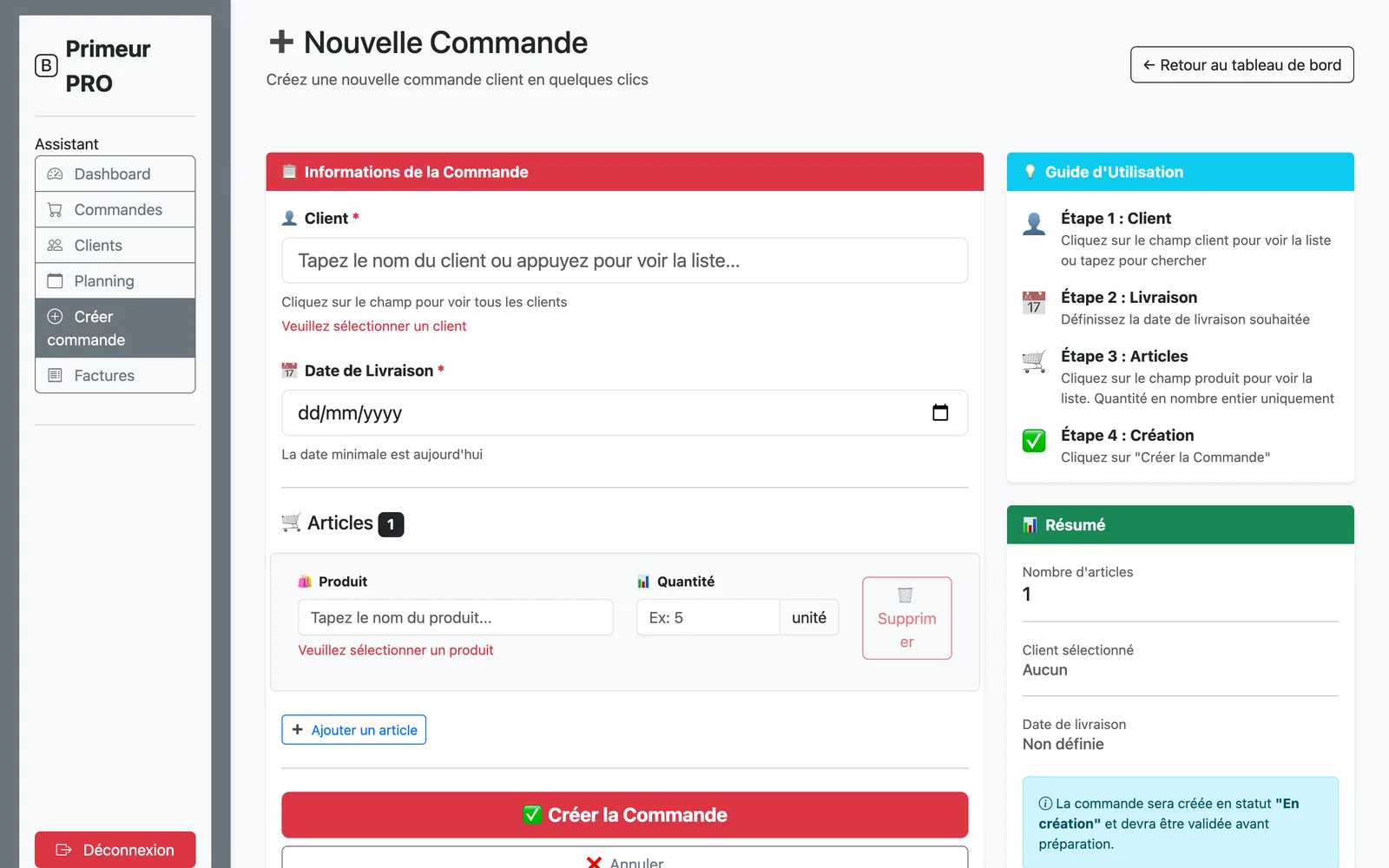
Task: Click the lightbulb icon in Guide d'Utilisation header
Action: [x=1030, y=172]
